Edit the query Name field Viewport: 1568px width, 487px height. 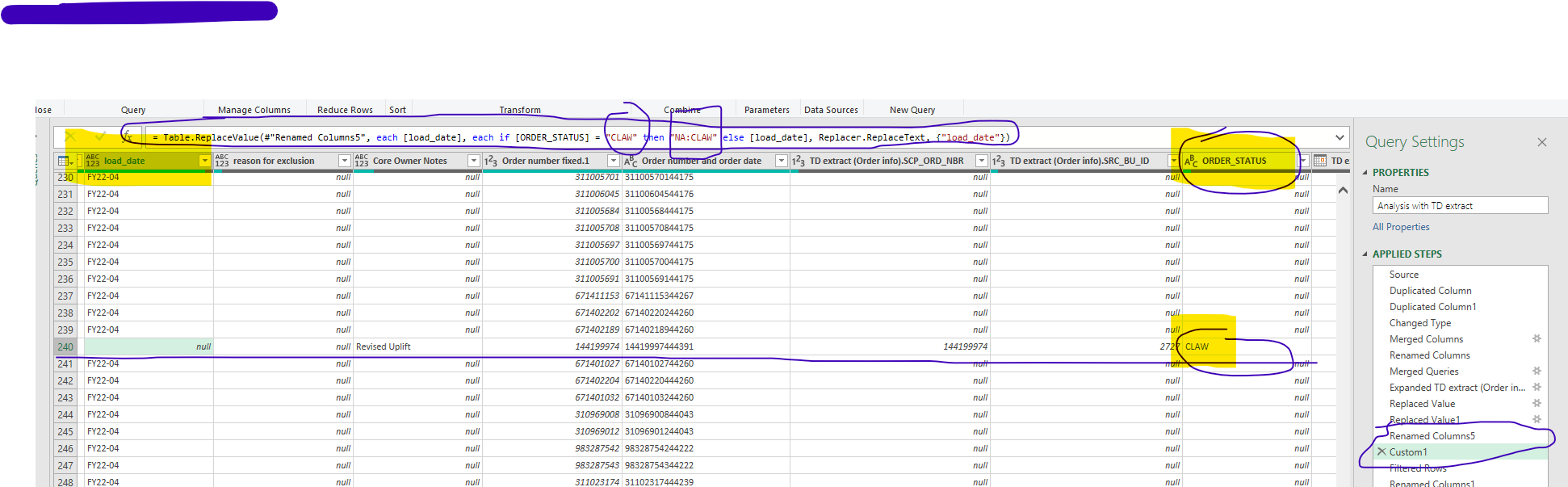pyautogui.click(x=1460, y=206)
